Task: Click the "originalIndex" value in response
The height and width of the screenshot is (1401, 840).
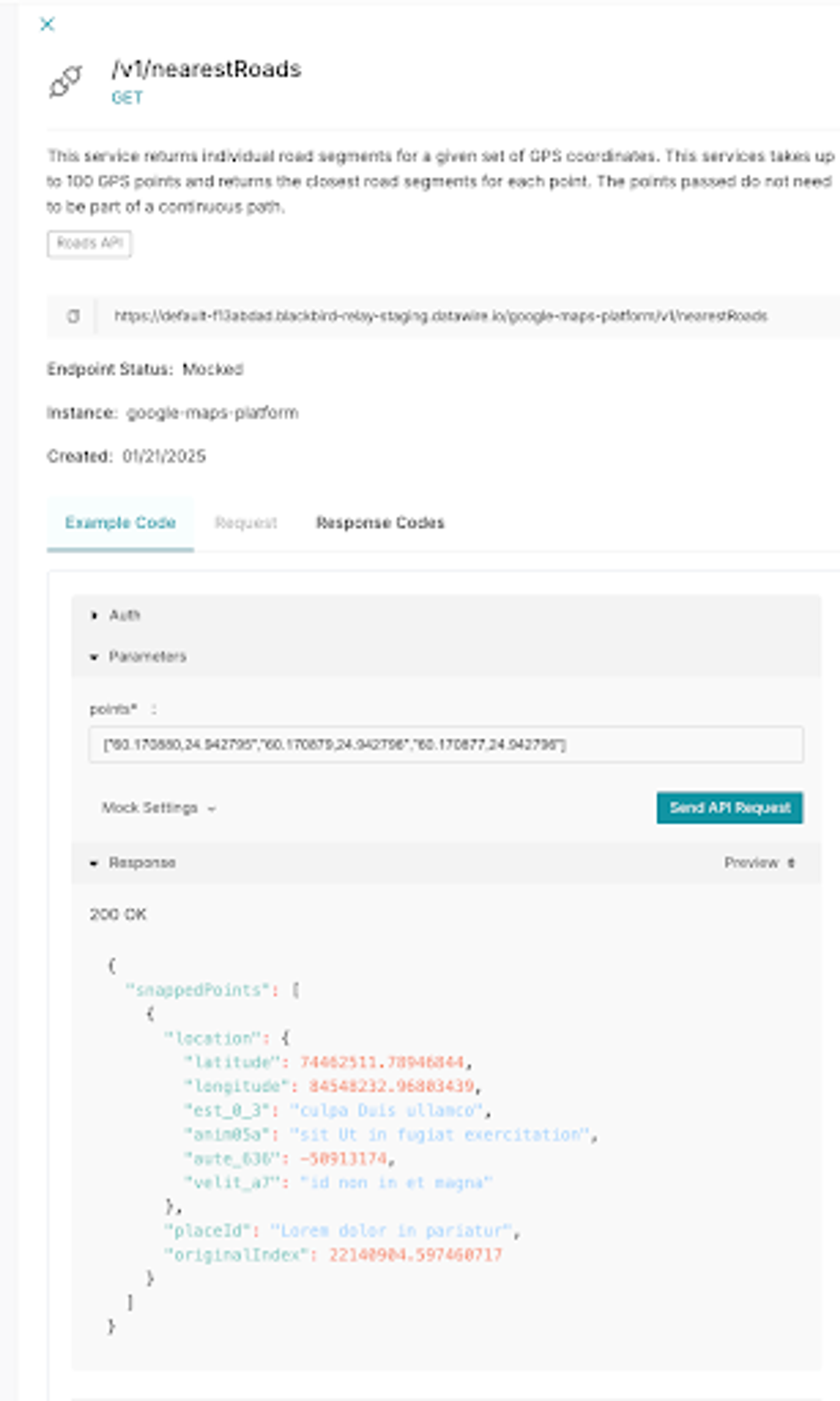Action: pyautogui.click(x=416, y=1255)
